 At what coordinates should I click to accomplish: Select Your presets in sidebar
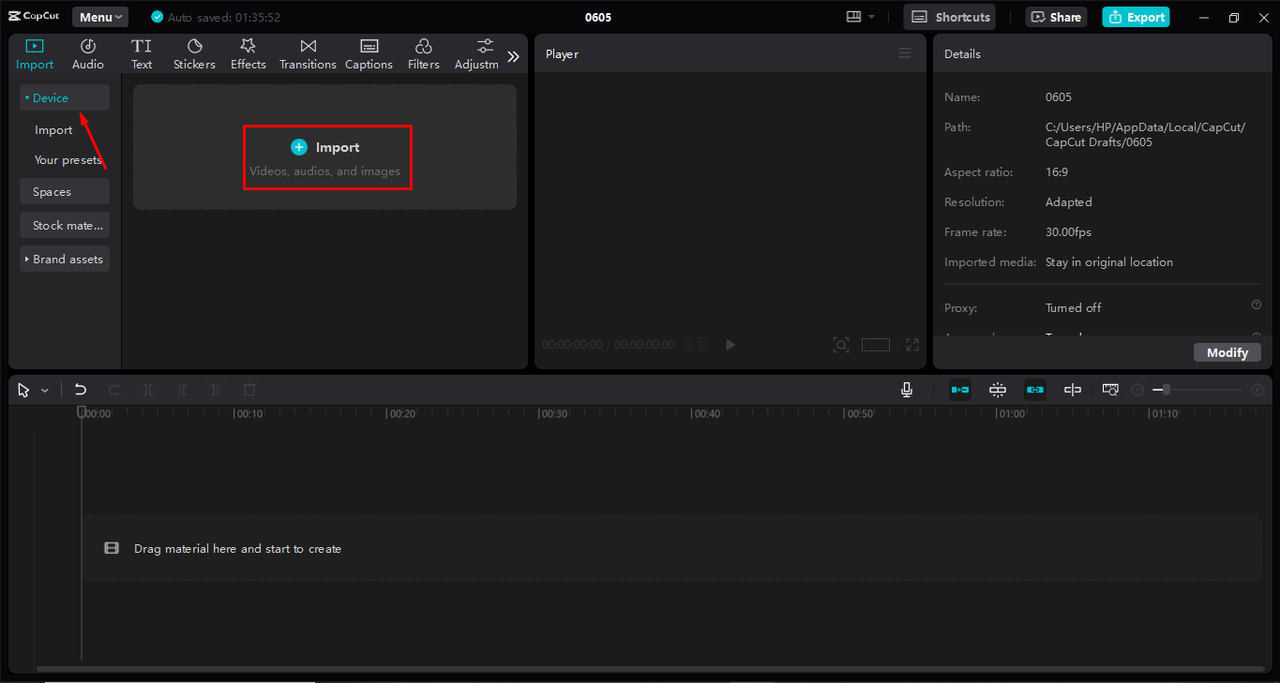(x=68, y=160)
